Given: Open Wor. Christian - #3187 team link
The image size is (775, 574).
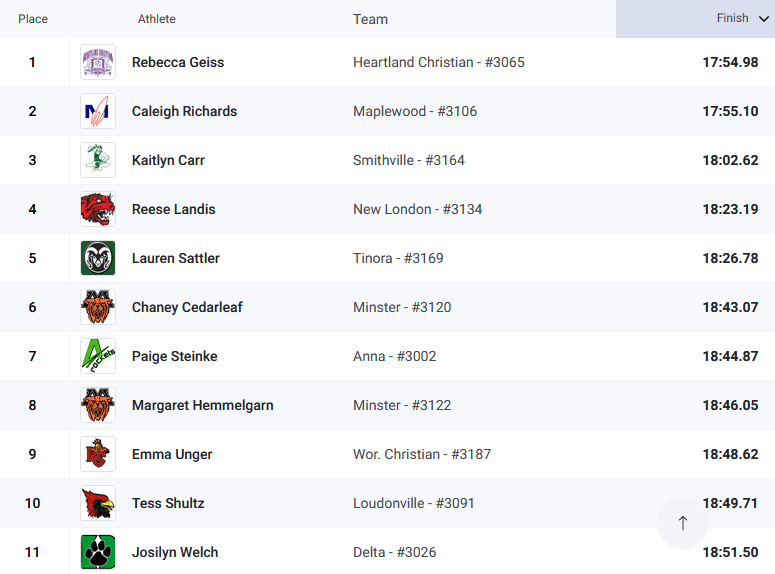Looking at the screenshot, I should 422,454.
